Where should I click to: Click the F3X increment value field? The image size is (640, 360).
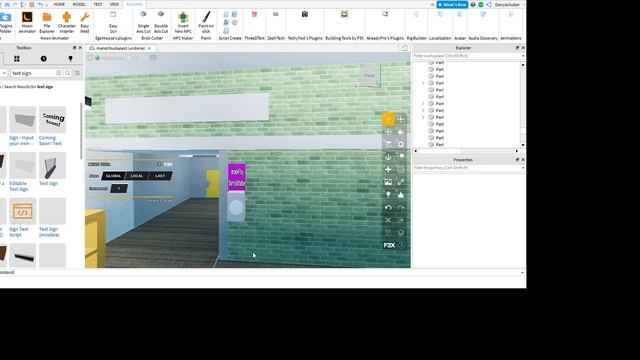(119, 189)
